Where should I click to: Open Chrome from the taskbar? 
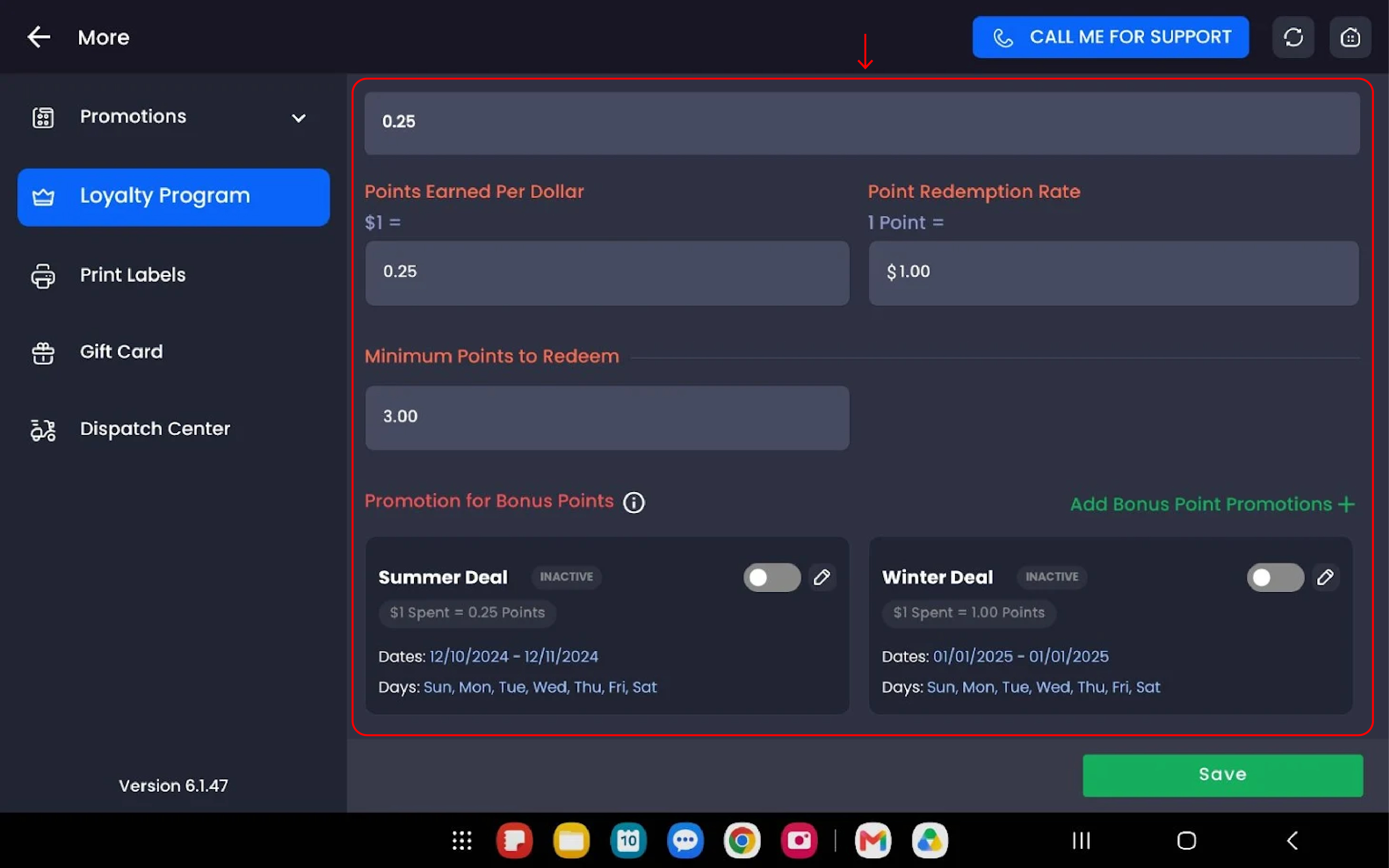click(742, 841)
